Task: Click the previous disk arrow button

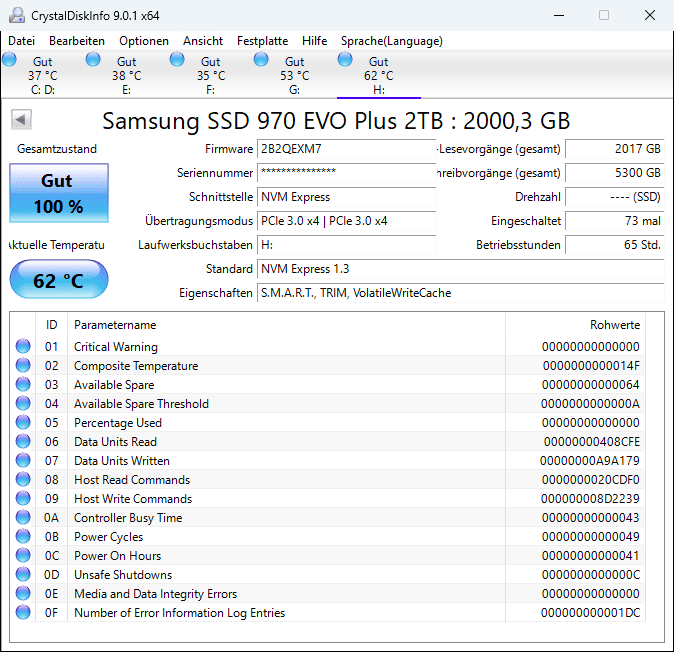Action: pyautogui.click(x=21, y=120)
